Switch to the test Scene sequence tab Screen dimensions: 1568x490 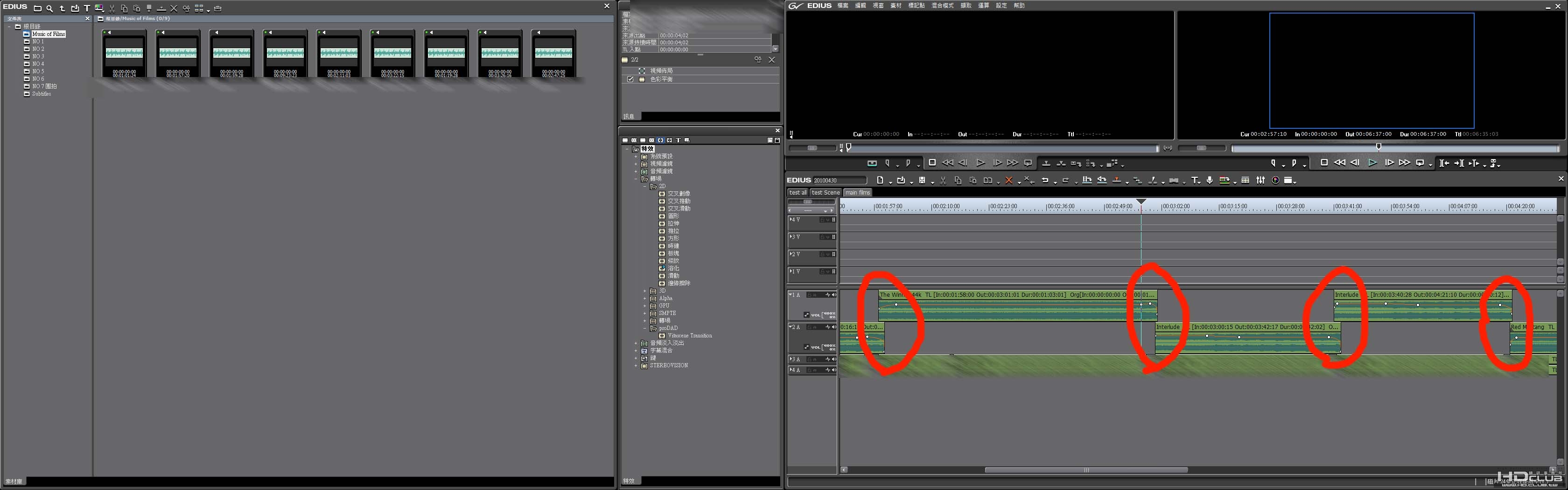(826, 192)
